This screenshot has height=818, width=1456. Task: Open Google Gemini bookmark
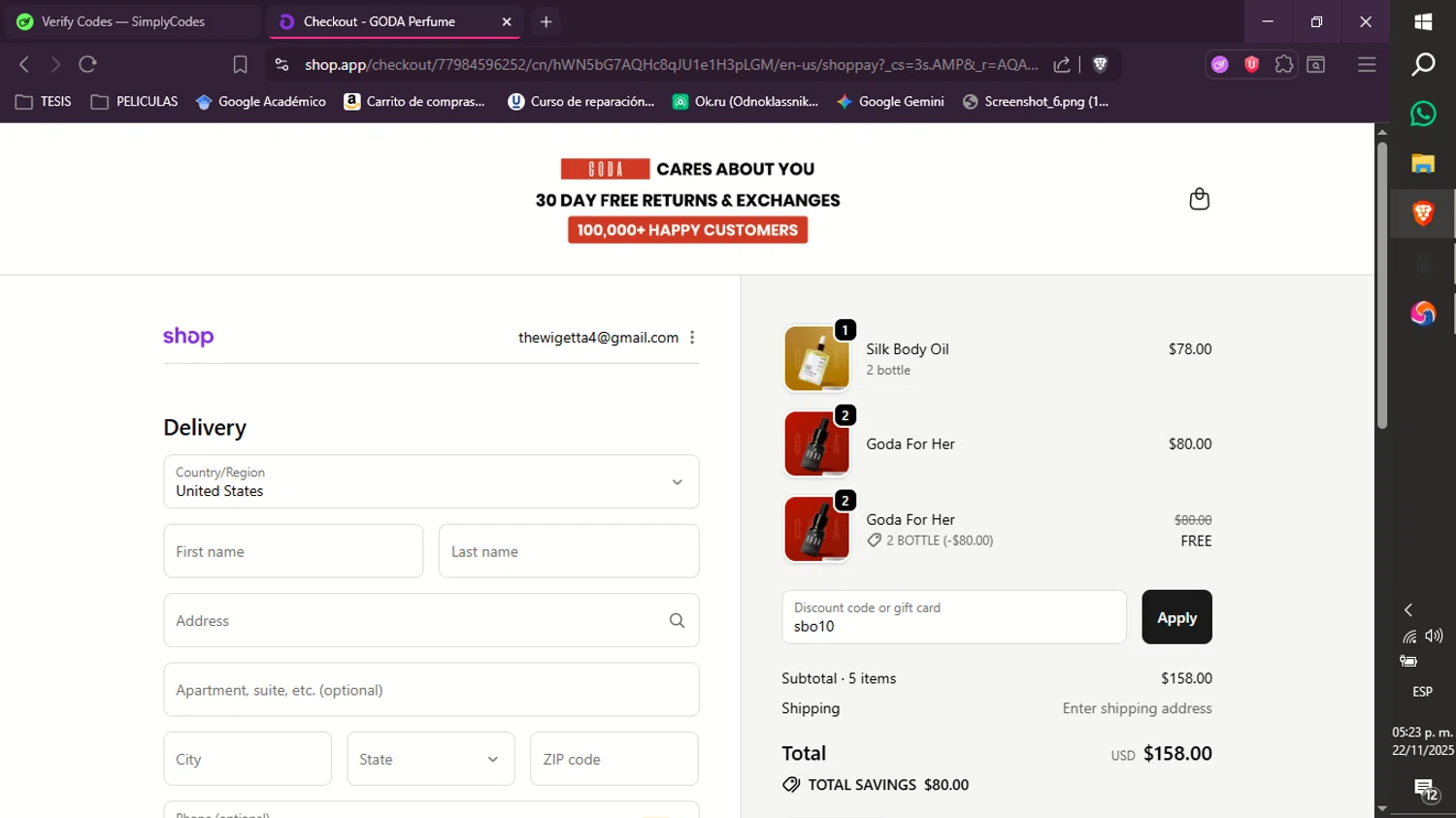click(890, 101)
